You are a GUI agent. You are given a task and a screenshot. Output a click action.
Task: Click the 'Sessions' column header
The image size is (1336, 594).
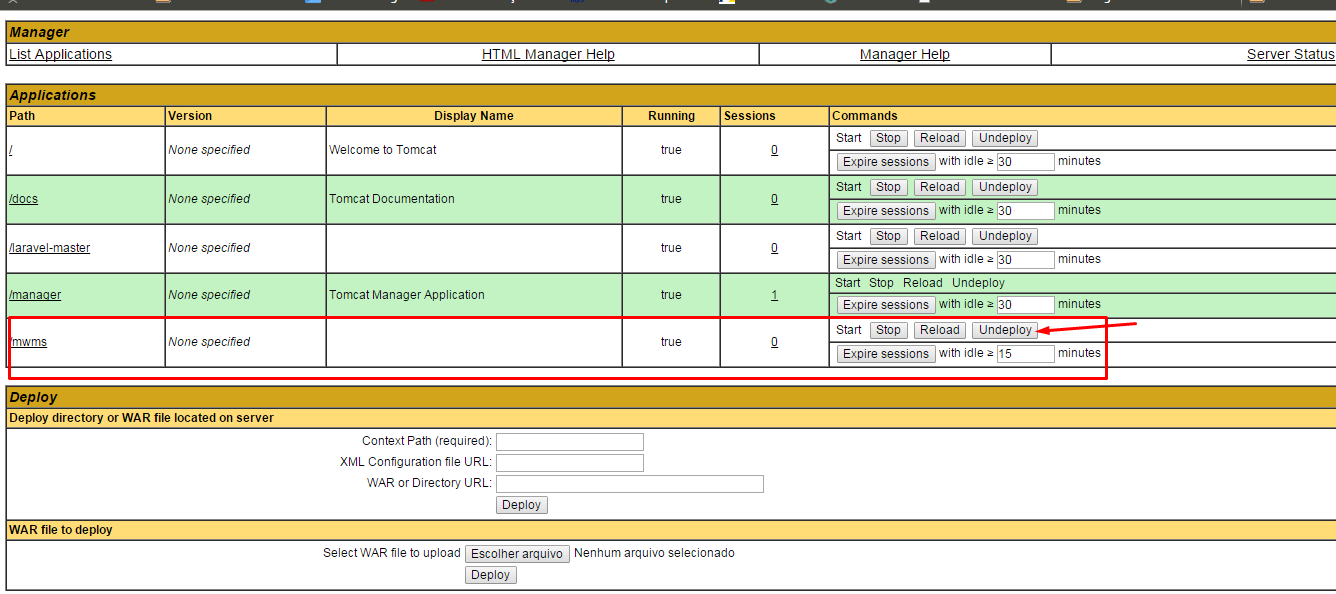pos(750,116)
